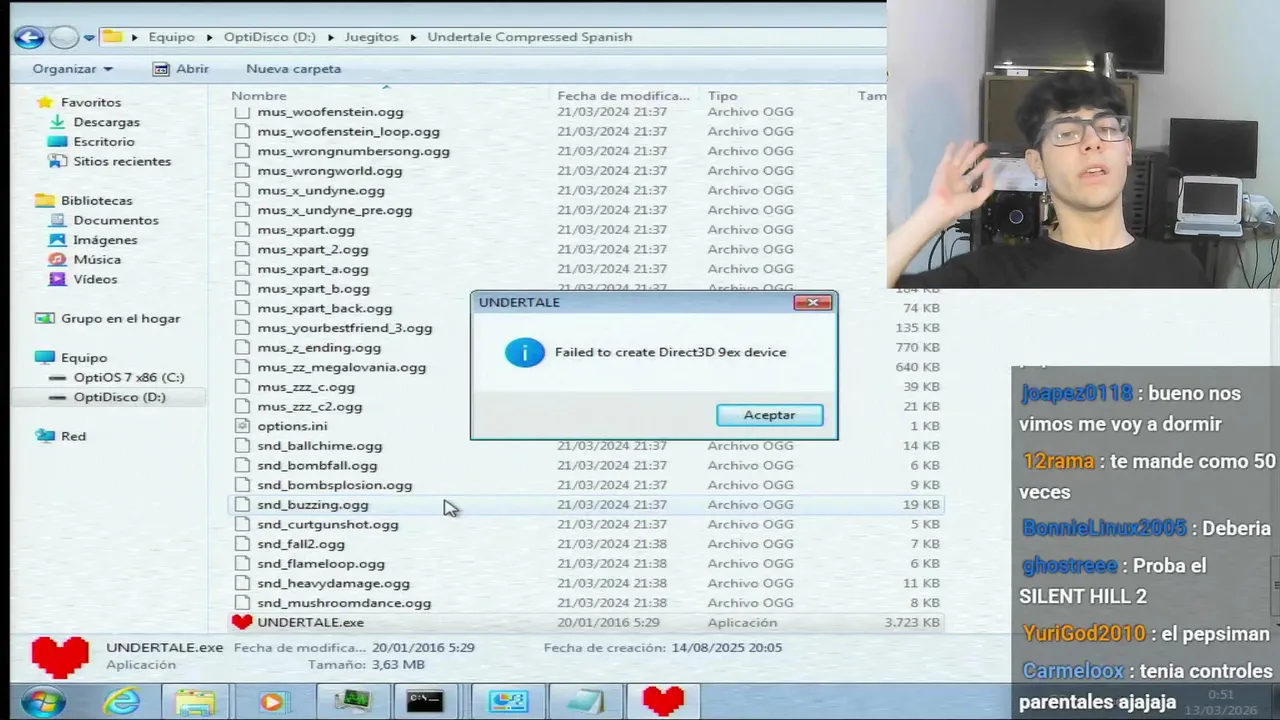Open Favoritos in the navigation pane
Screen dimensions: 1280x720
coord(90,102)
